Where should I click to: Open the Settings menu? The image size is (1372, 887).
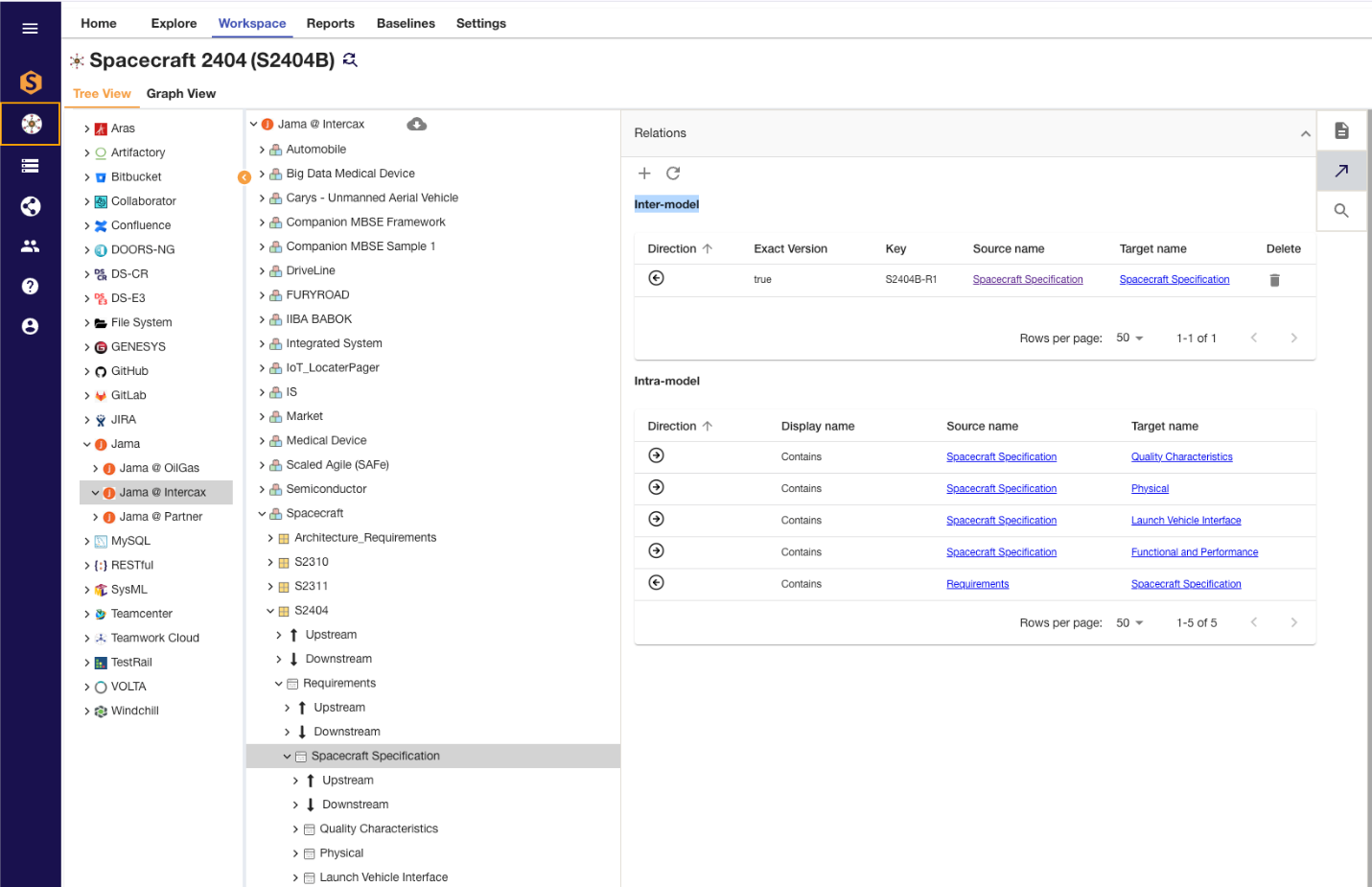point(481,23)
